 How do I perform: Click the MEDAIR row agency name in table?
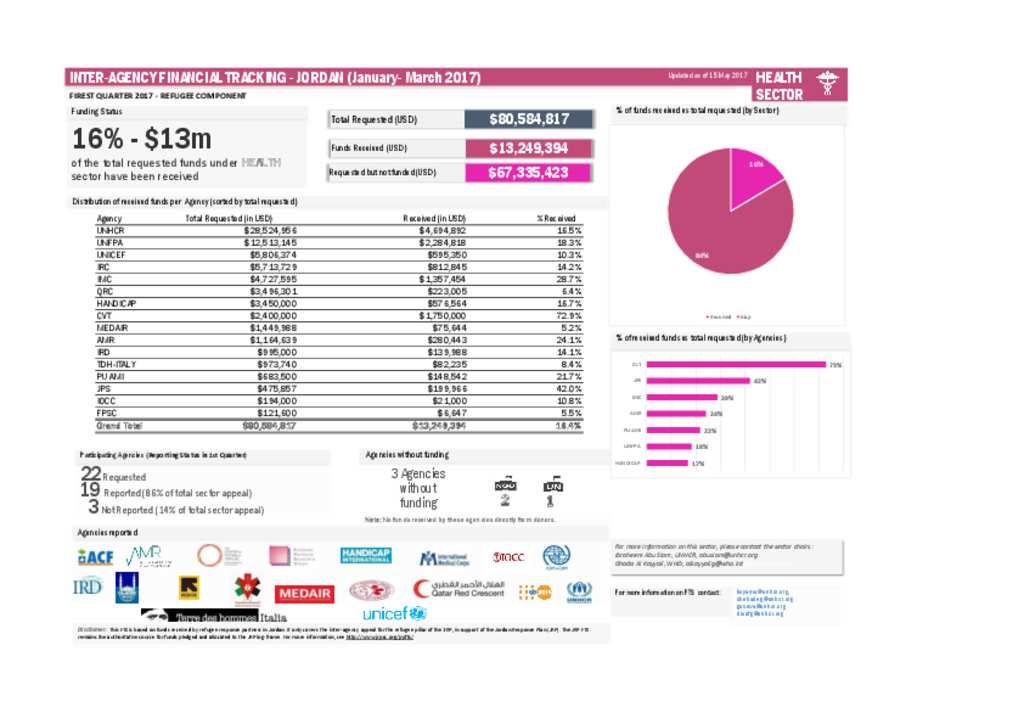[x=112, y=328]
